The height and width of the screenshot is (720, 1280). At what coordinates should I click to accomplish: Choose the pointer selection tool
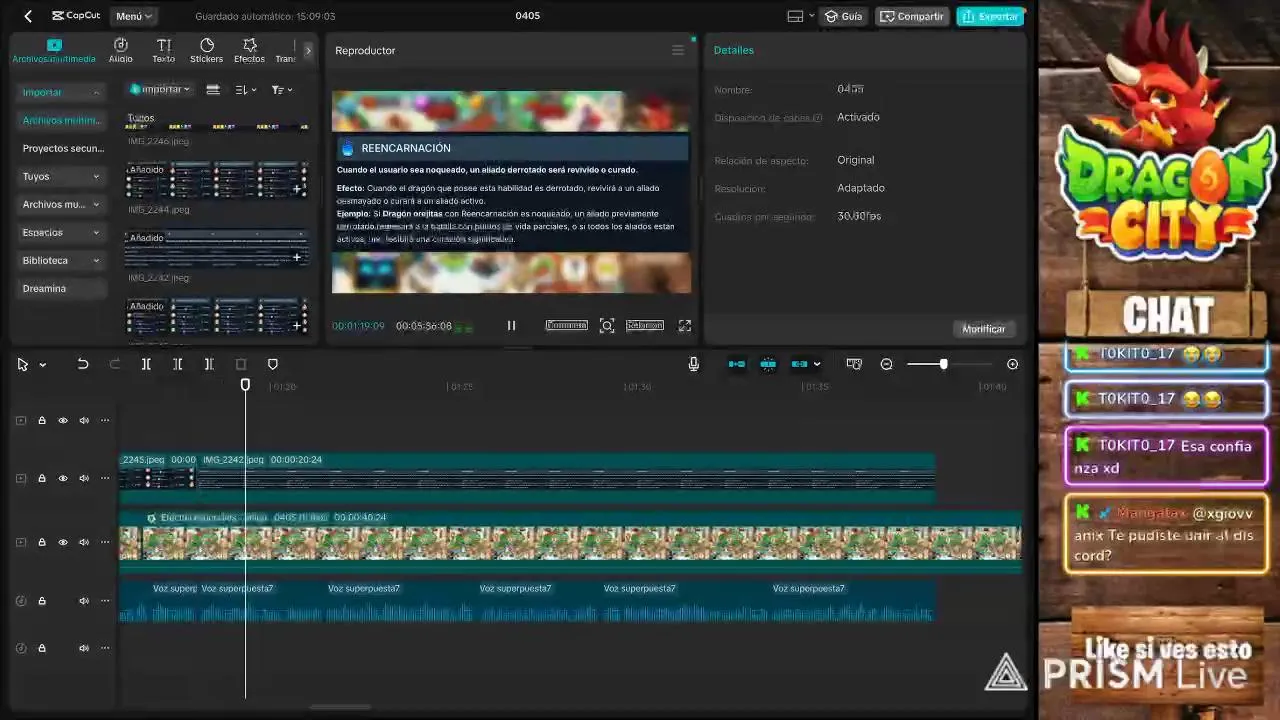pos(23,364)
